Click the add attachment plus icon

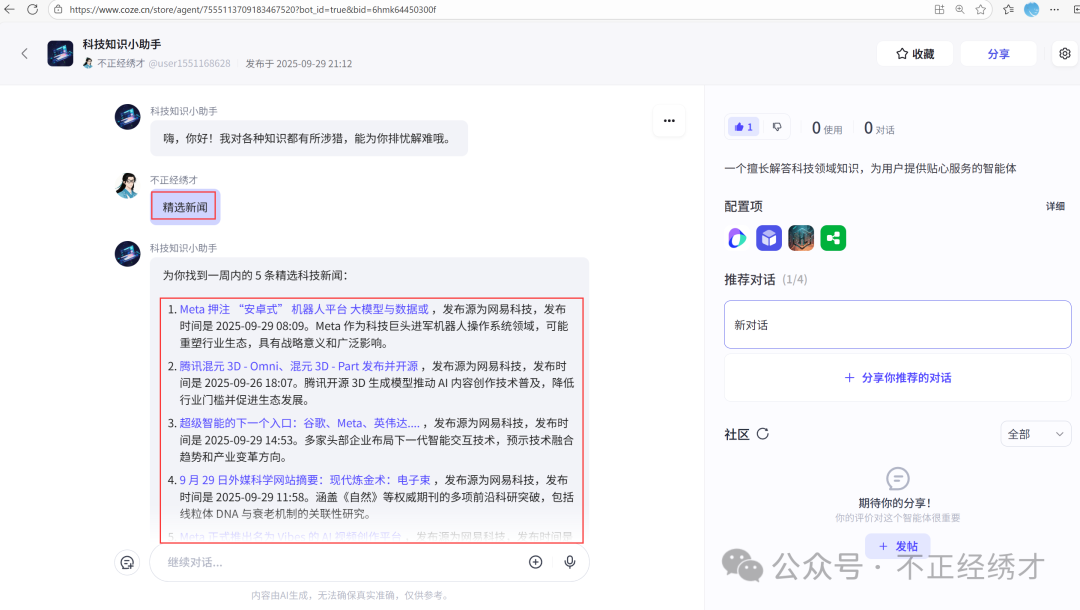pyautogui.click(x=535, y=562)
